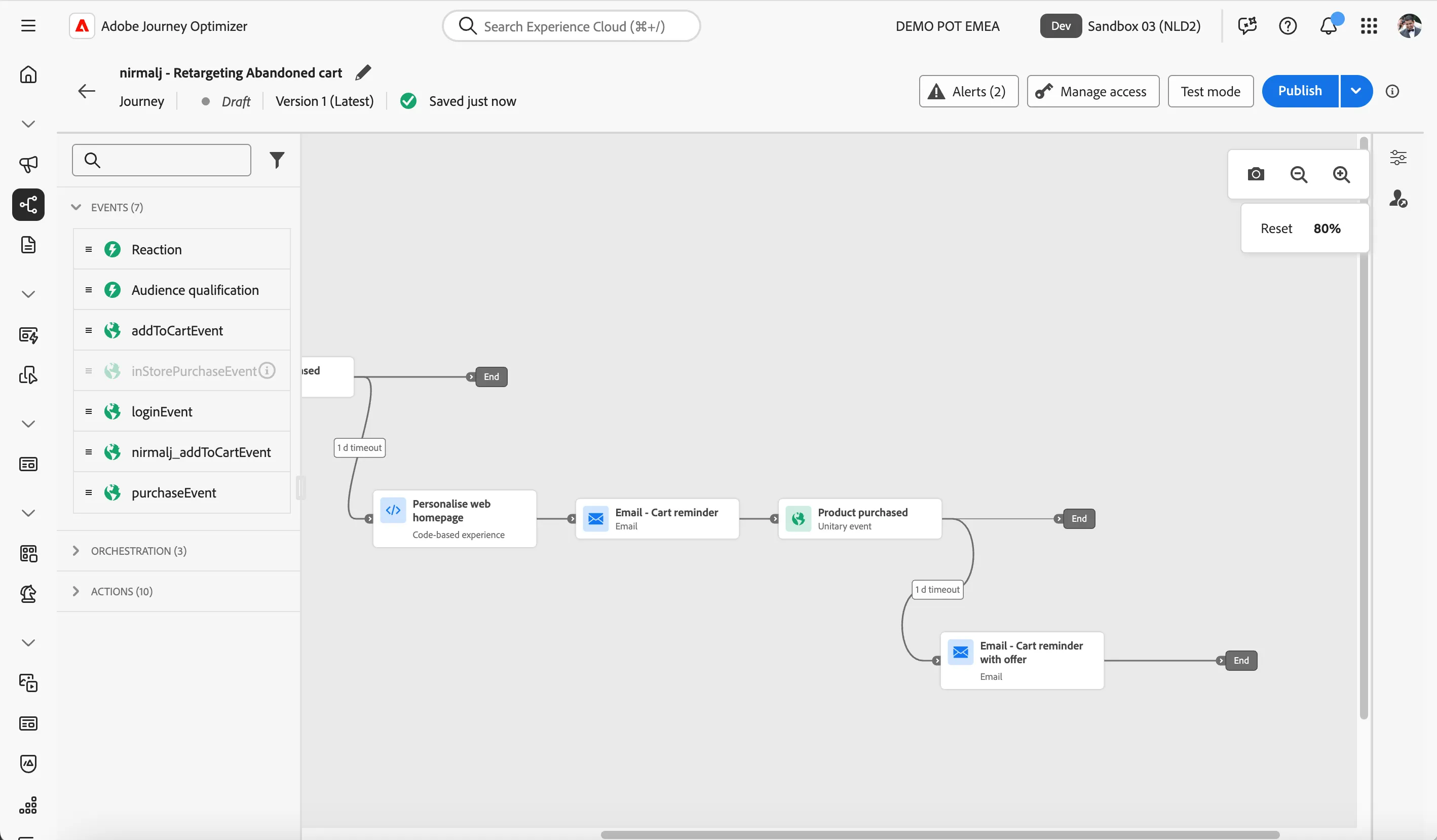The height and width of the screenshot is (840, 1437).
Task: Click the palette search input field
Action: tap(161, 160)
